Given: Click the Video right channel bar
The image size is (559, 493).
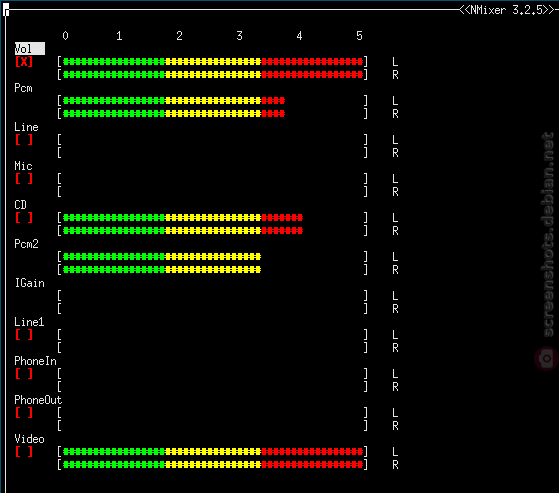Looking at the screenshot, I should click(212, 464).
